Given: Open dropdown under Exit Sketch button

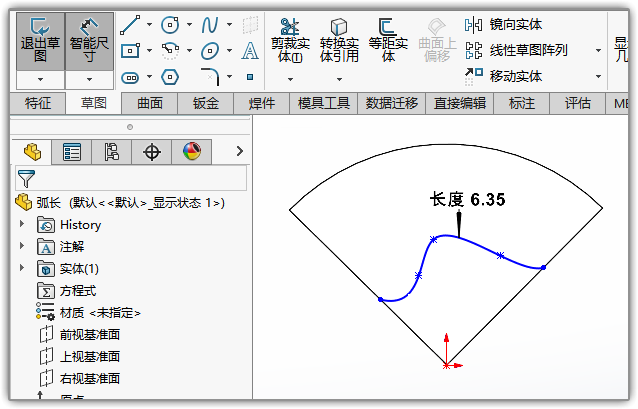Looking at the screenshot, I should pos(40,79).
